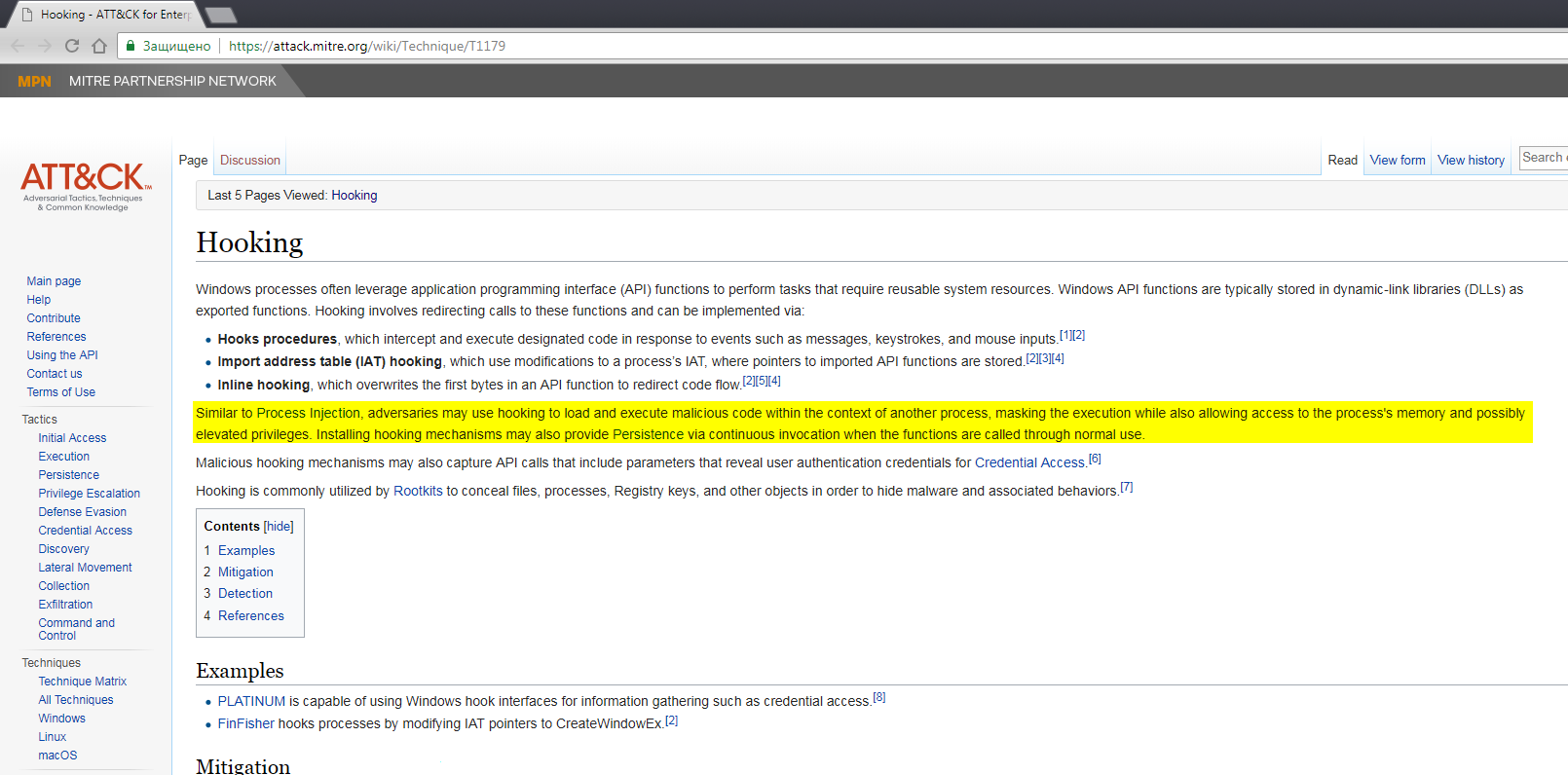This screenshot has height=775, width=1568.
Task: Click Hooking in Last 5 Pages Viewed
Action: pos(355,196)
